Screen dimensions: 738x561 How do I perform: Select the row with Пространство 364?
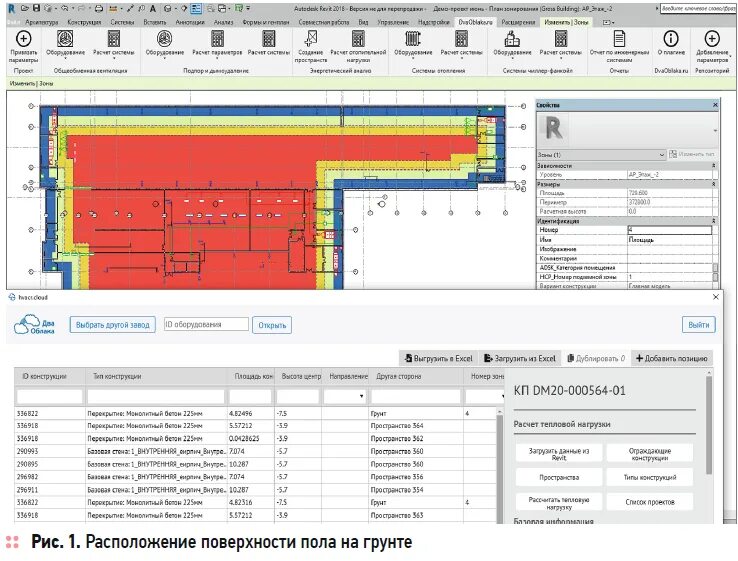click(255, 425)
